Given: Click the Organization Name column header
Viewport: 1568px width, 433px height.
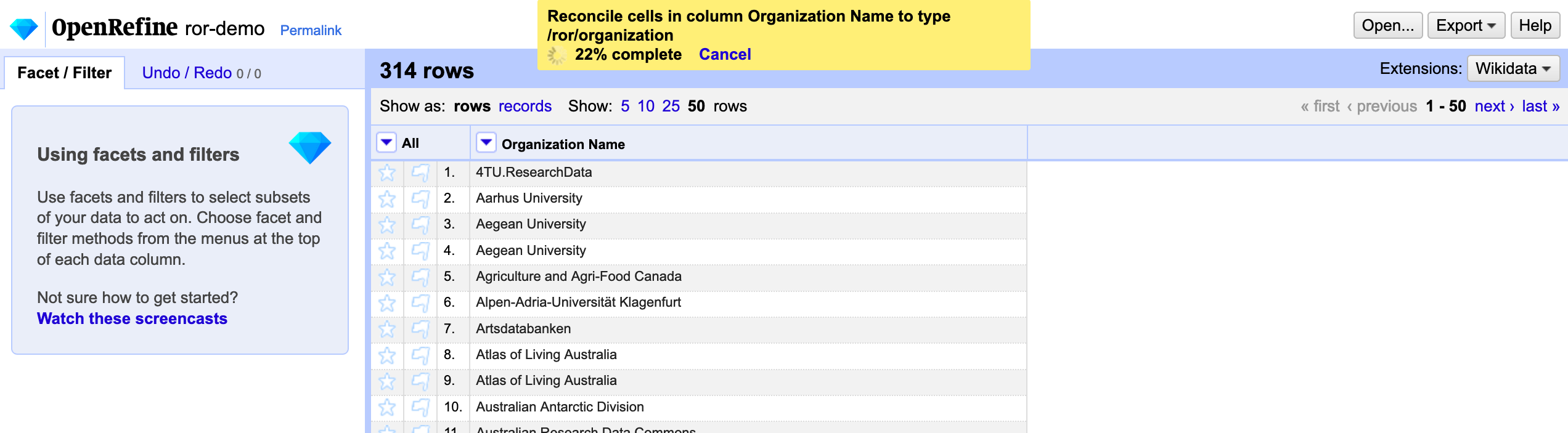Looking at the screenshot, I should click(563, 144).
